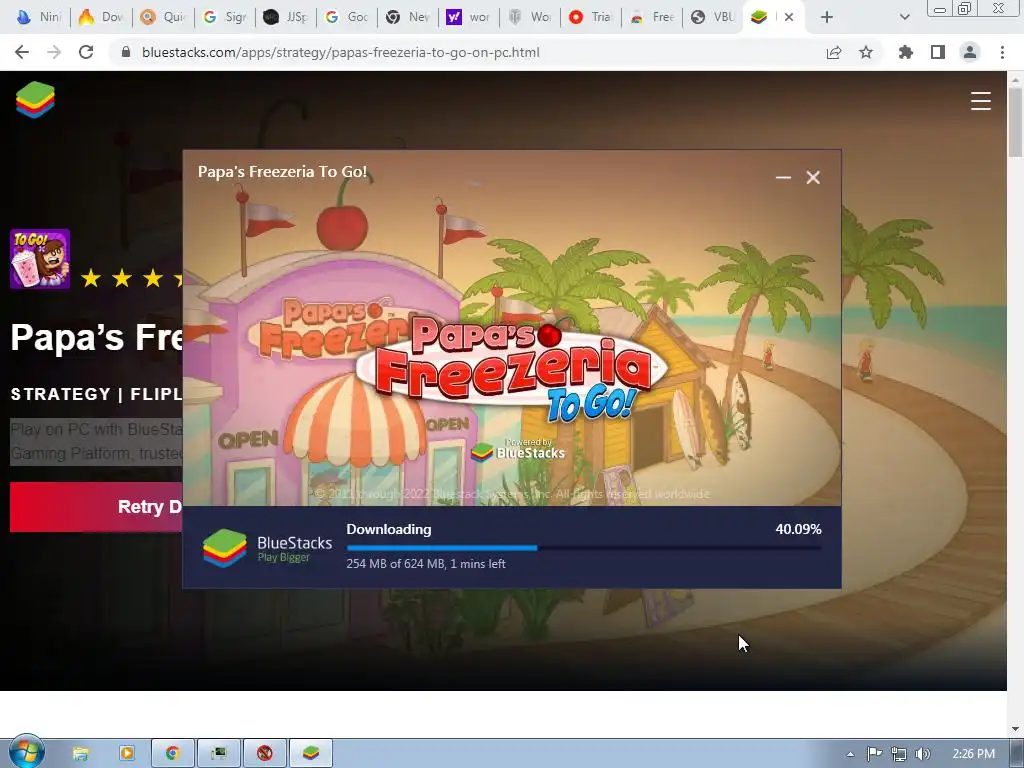Click the STRATEGY category link

pyautogui.click(x=61, y=394)
